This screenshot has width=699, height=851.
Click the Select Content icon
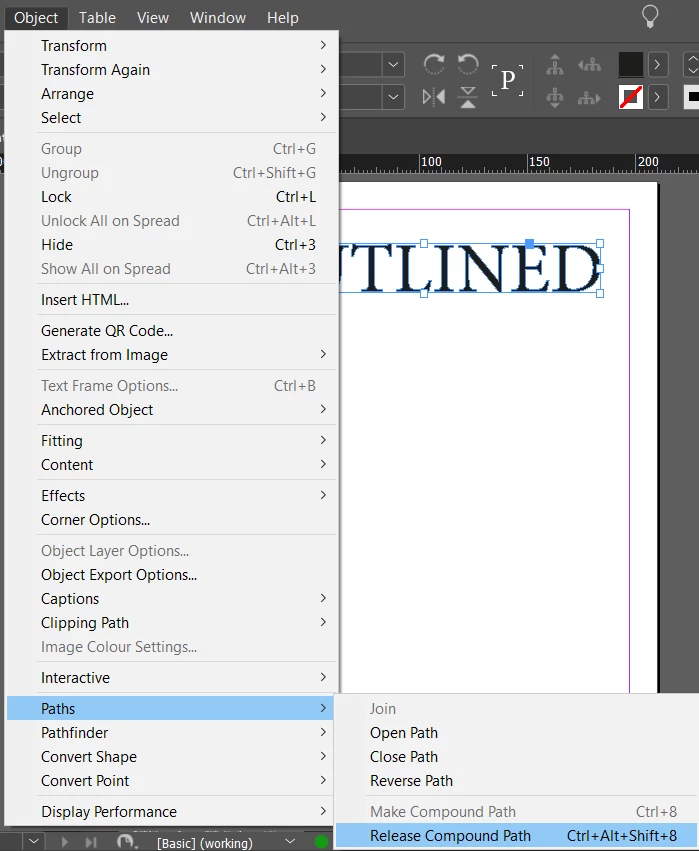pyautogui.click(x=555, y=98)
